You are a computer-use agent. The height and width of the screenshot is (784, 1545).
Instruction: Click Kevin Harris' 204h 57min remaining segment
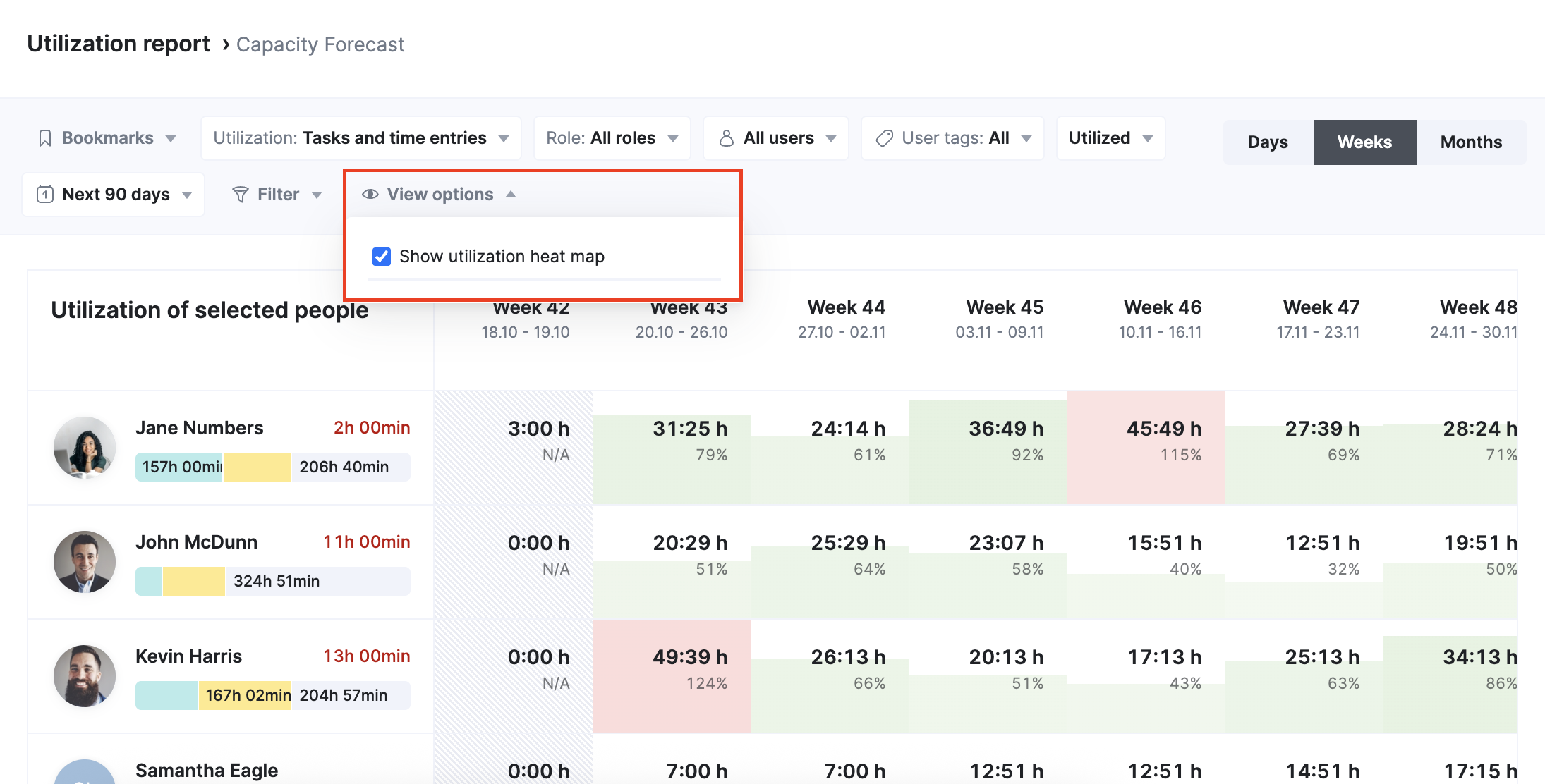click(x=351, y=696)
